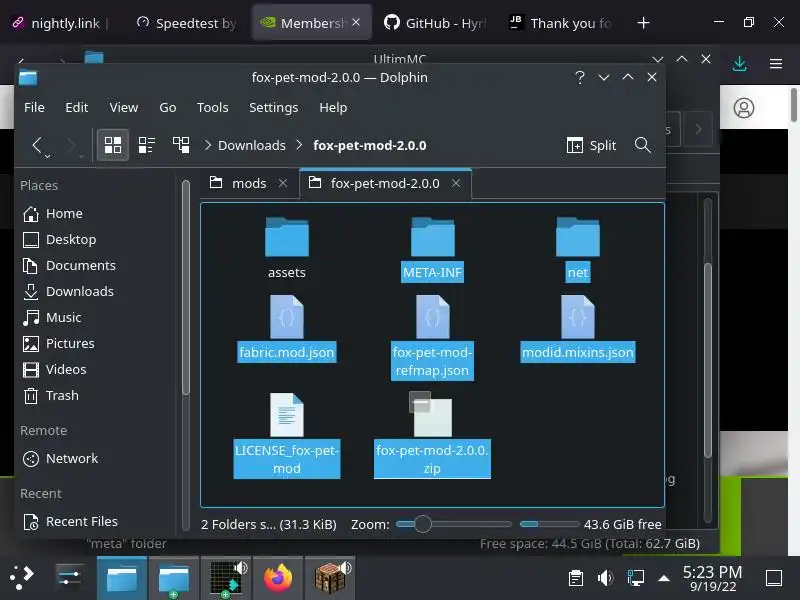Screen dimensions: 800x600
Task: Click the Places panel scrollbar
Action: [x=186, y=287]
